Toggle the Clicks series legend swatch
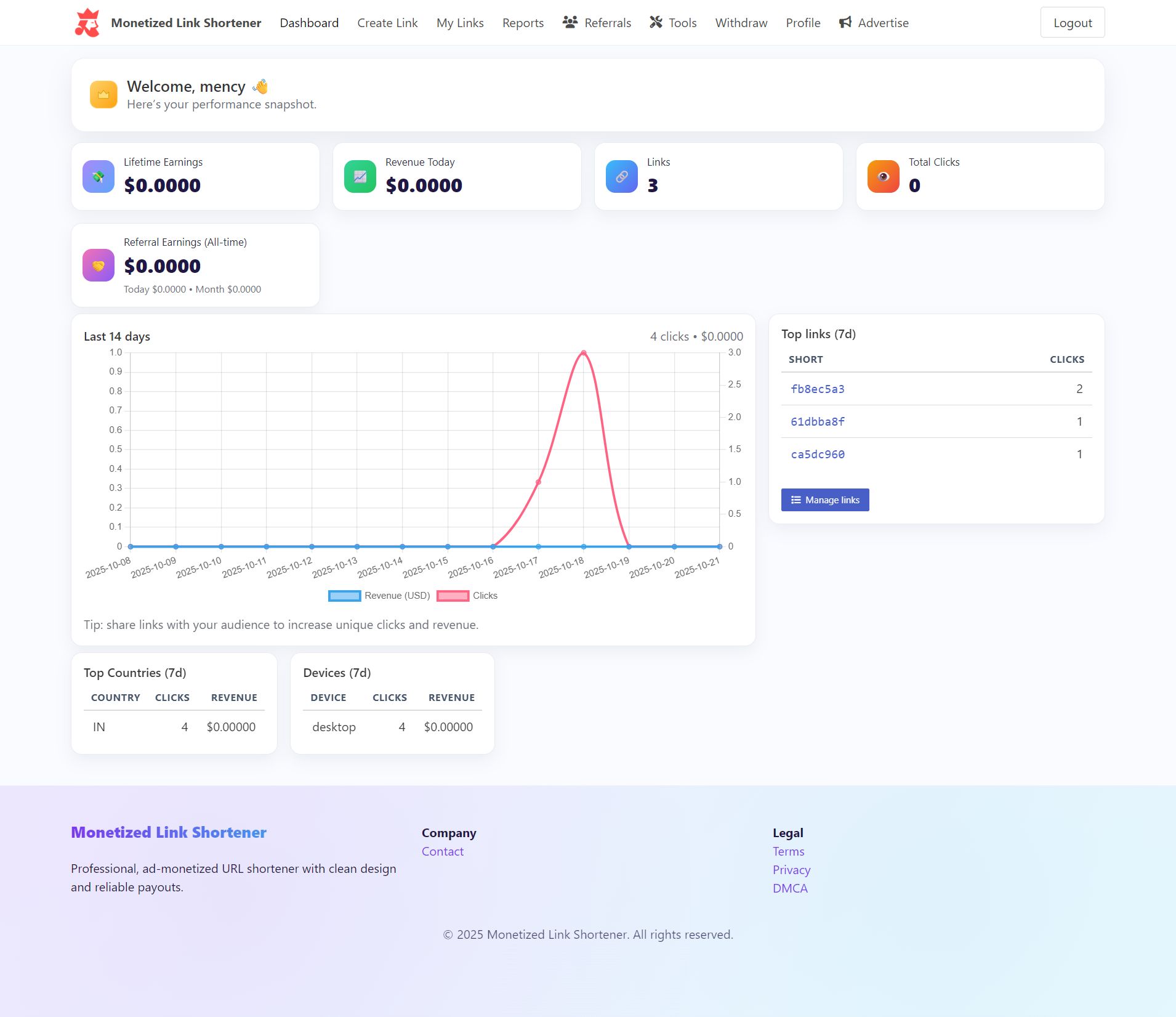The width and height of the screenshot is (1176, 1017). click(x=453, y=596)
